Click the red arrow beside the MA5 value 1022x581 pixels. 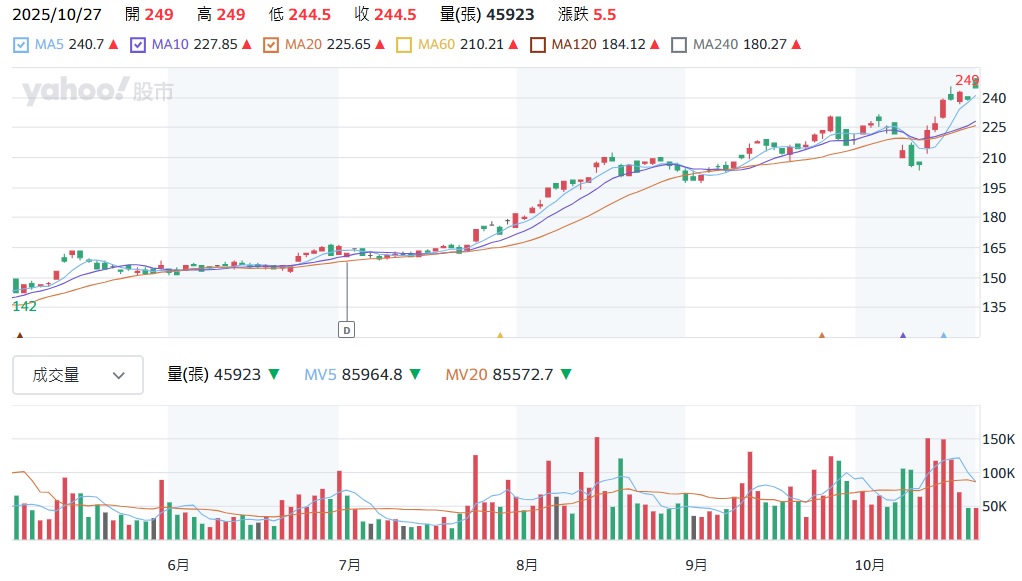click(113, 45)
